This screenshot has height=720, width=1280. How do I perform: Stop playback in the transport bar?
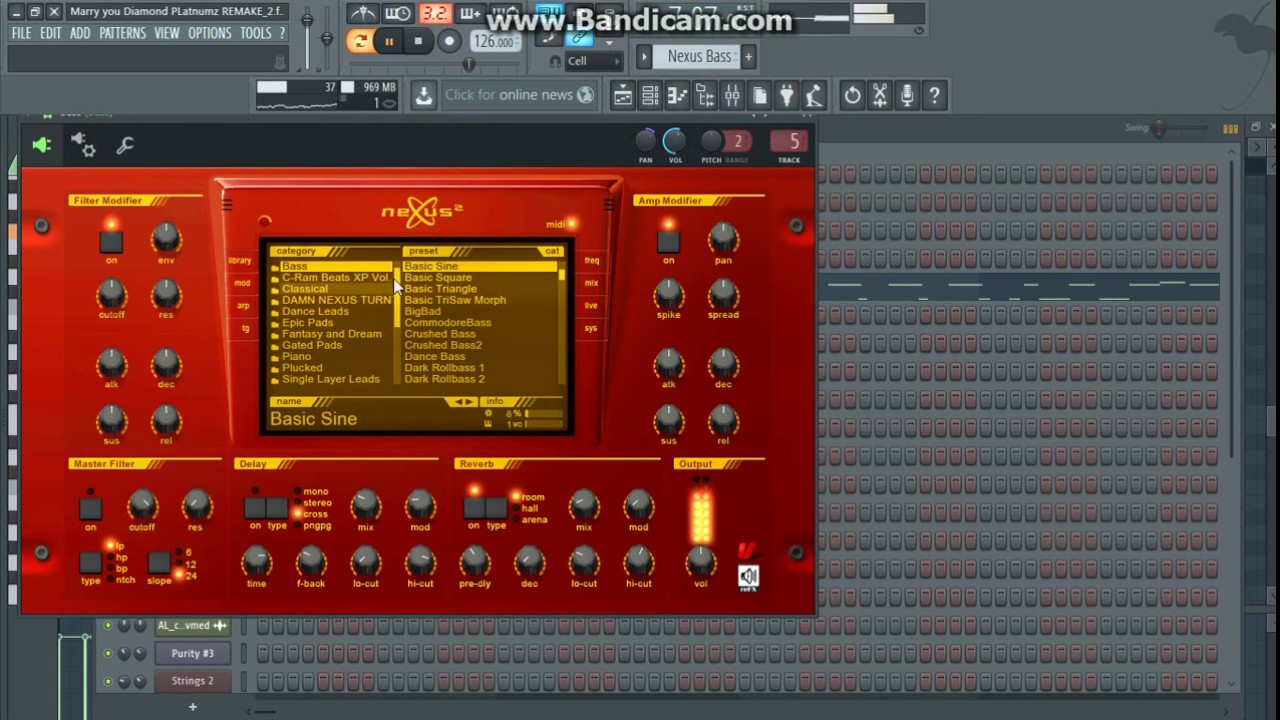click(x=418, y=41)
